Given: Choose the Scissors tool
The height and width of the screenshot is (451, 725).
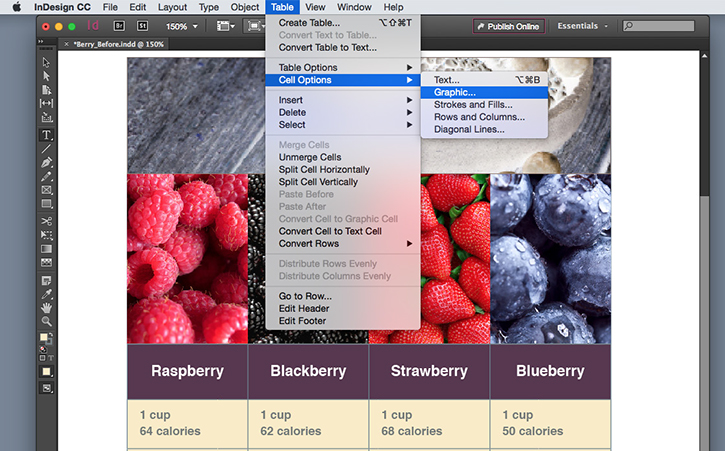Looking at the screenshot, I should tap(46, 221).
